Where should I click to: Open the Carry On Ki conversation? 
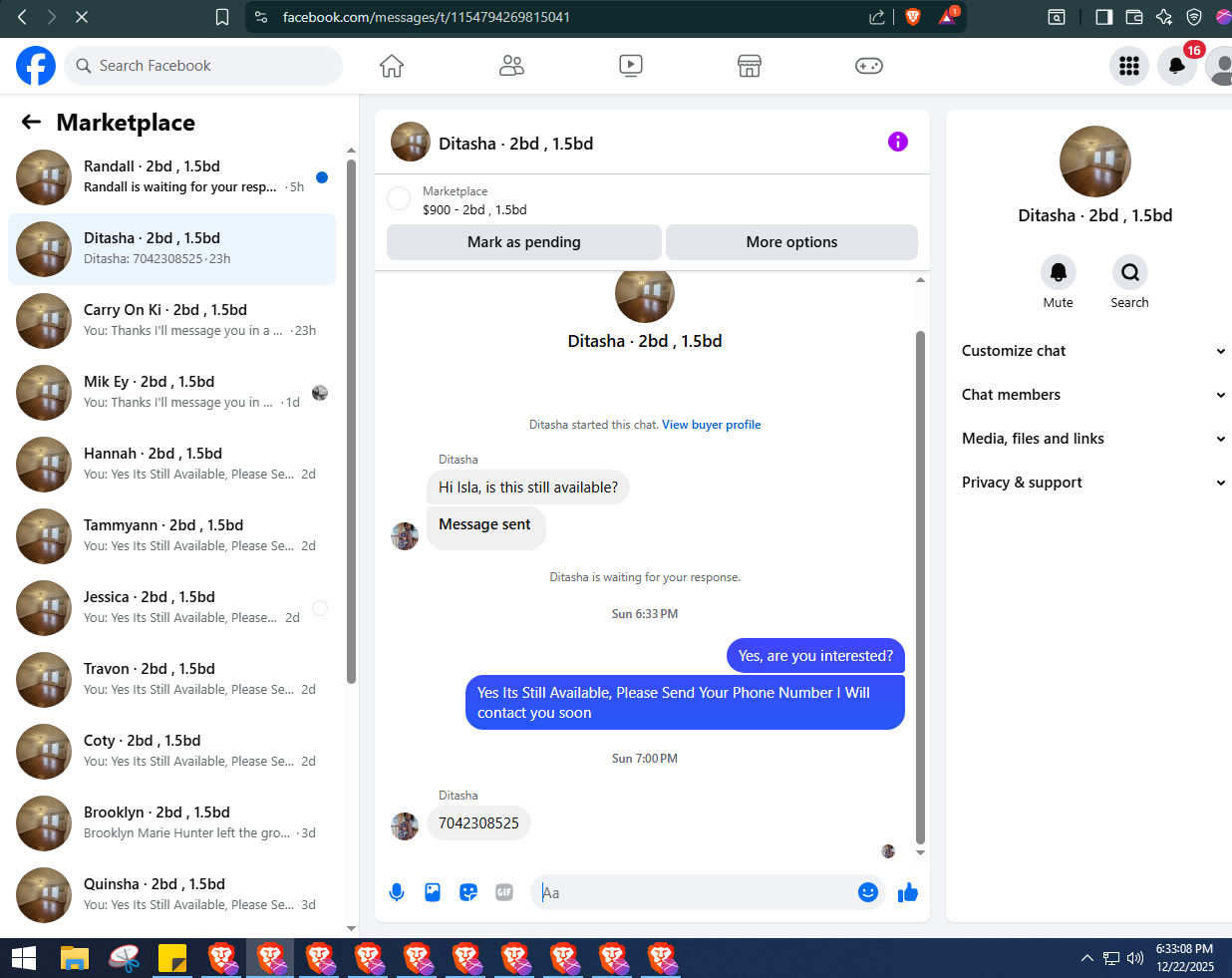(171, 321)
